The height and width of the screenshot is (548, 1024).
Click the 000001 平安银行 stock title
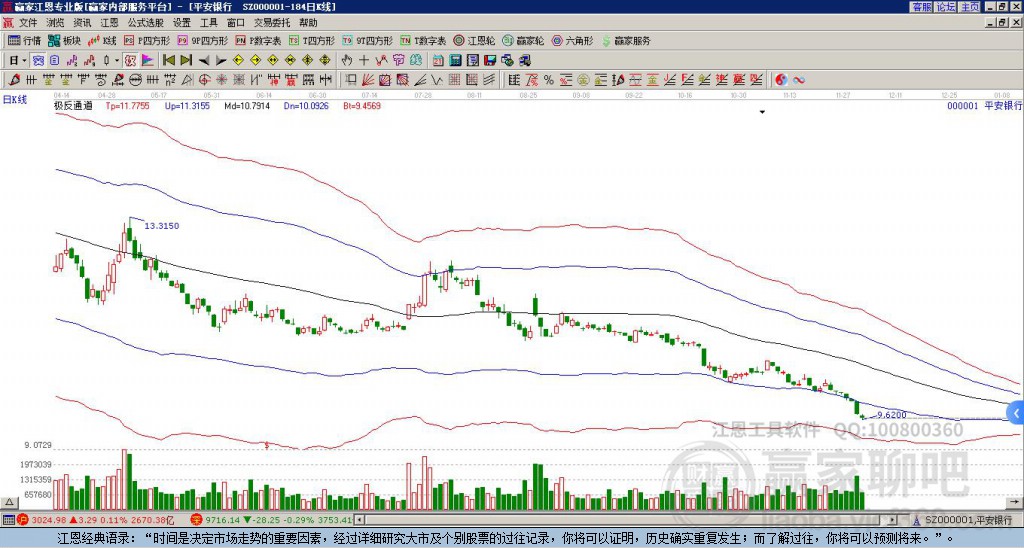coord(984,105)
